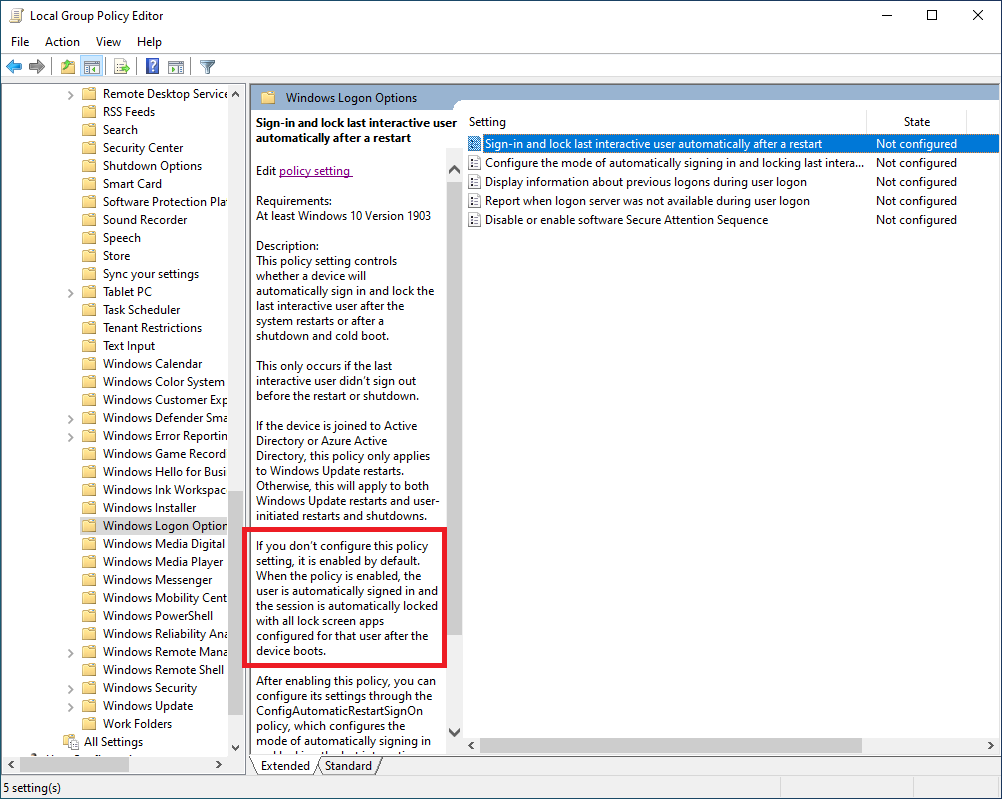The width and height of the screenshot is (1002, 799).
Task: Open the Action menu
Action: (x=62, y=42)
